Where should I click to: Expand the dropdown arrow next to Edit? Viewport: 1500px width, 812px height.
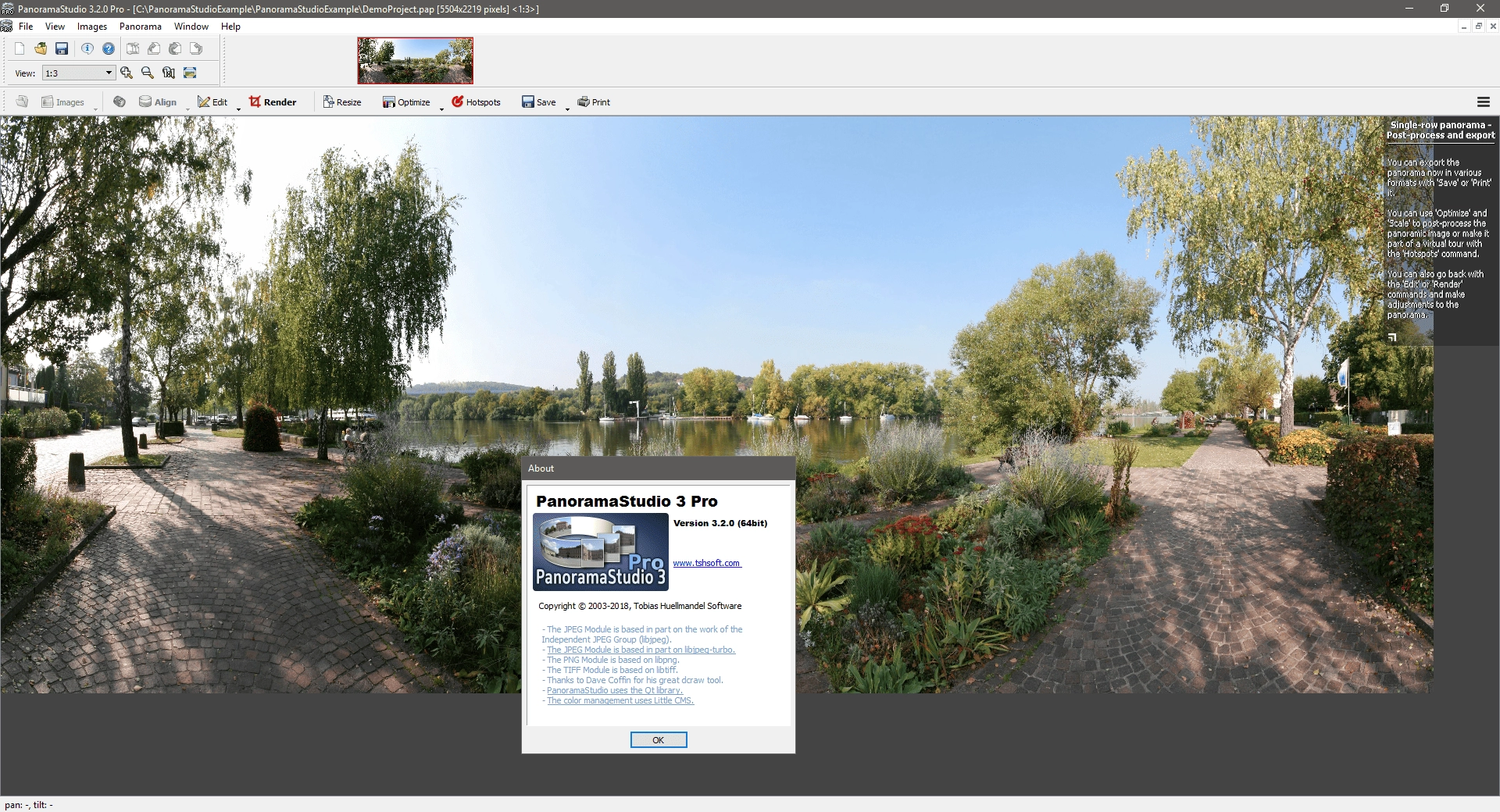238,109
